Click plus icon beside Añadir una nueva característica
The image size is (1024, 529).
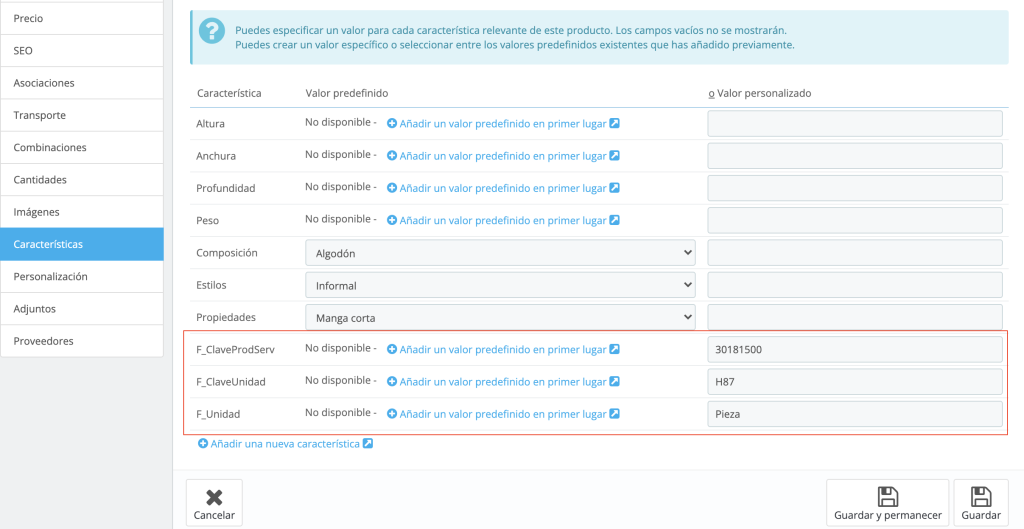point(203,443)
